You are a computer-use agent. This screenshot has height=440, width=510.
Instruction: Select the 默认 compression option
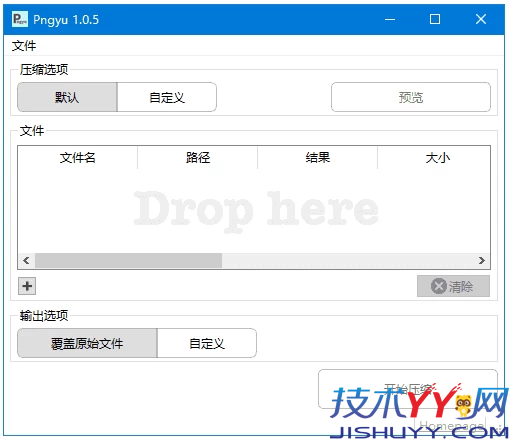click(x=67, y=97)
